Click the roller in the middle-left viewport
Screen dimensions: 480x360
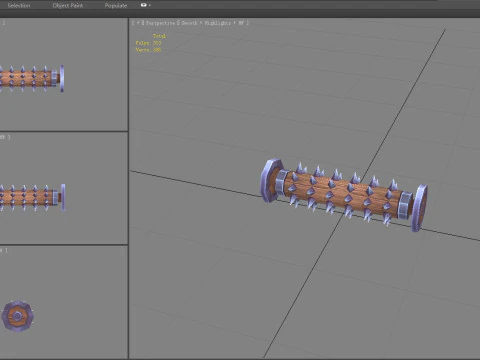coord(33,198)
